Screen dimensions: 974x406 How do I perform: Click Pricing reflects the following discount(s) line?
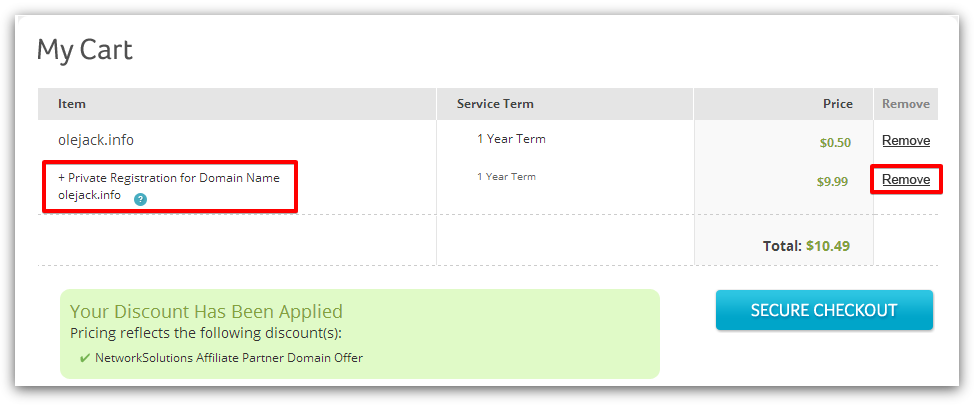pos(206,333)
